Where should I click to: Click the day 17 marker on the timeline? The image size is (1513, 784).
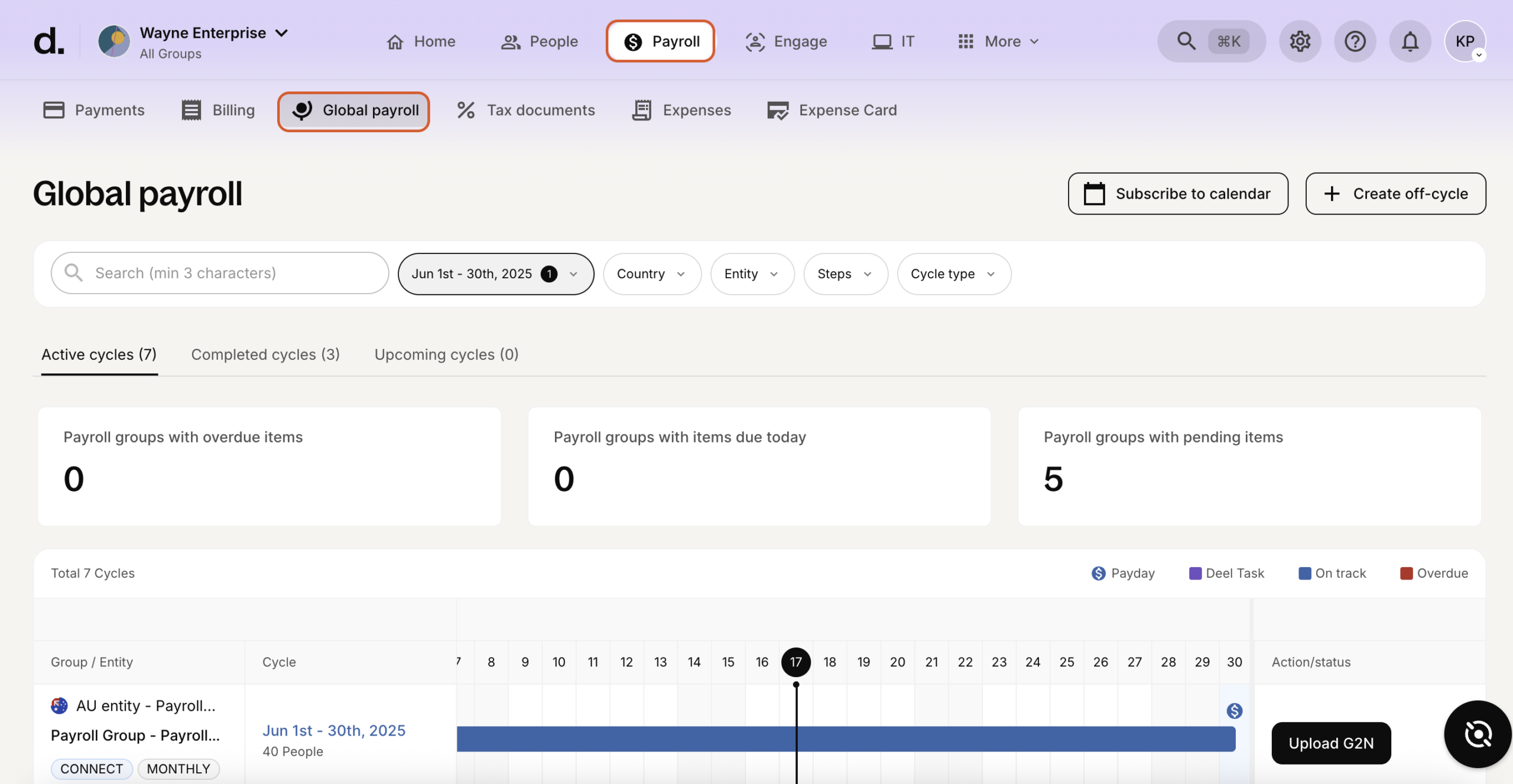tap(796, 662)
